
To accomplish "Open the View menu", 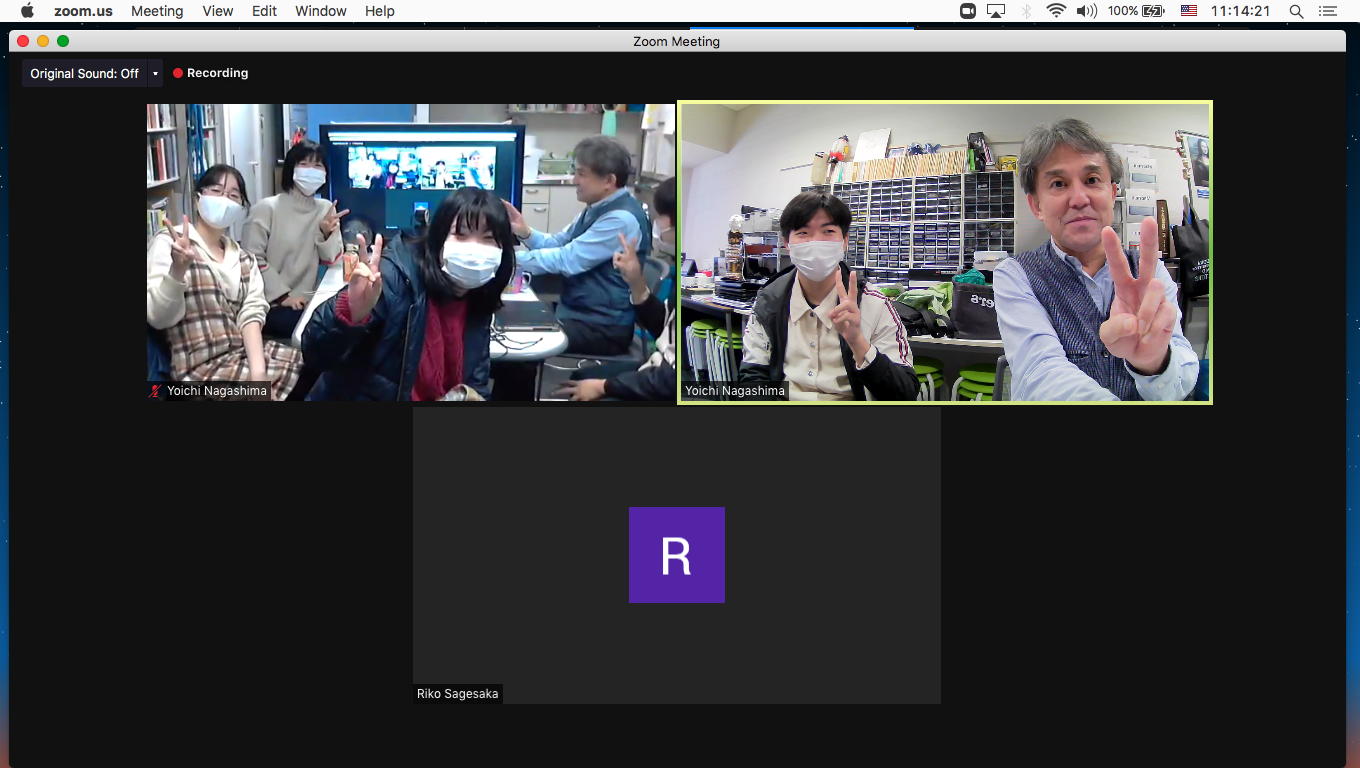I will (x=217, y=11).
